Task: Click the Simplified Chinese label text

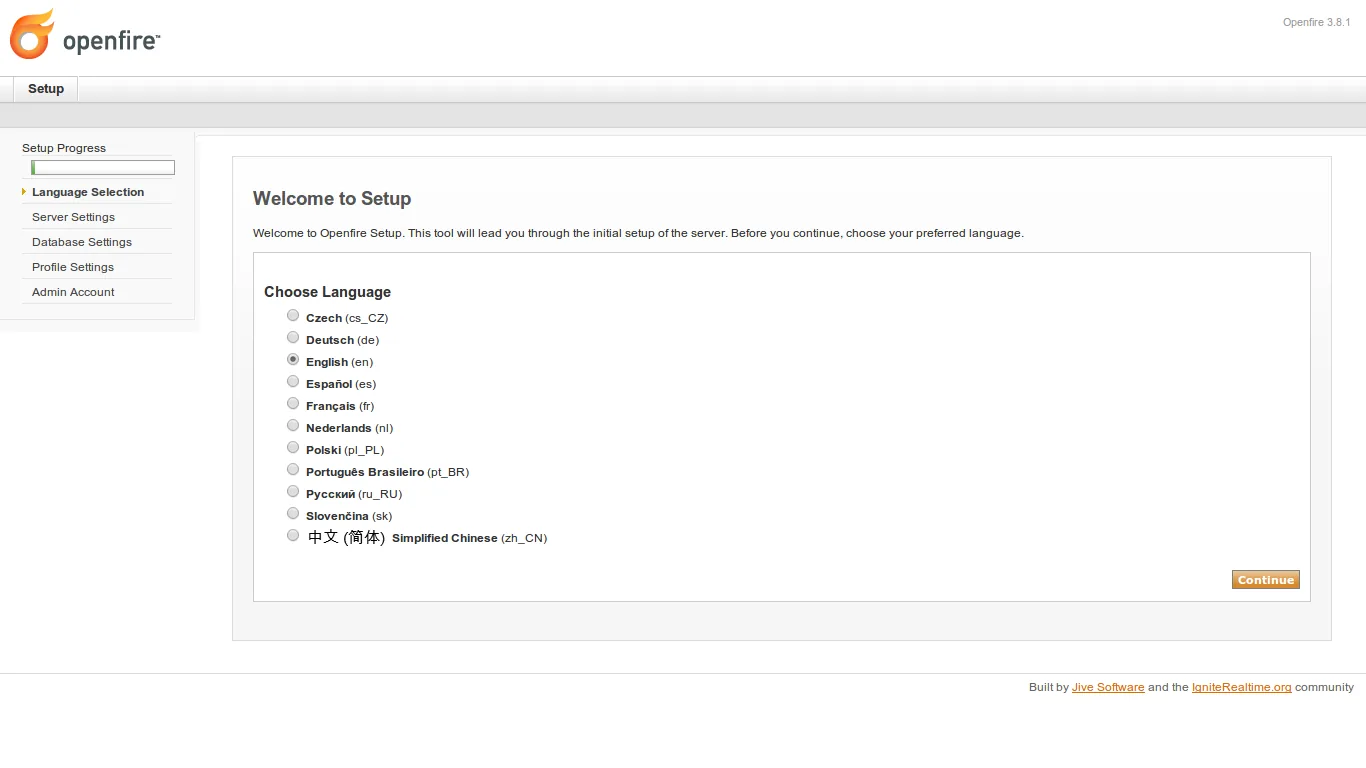Action: pyautogui.click(x=469, y=538)
